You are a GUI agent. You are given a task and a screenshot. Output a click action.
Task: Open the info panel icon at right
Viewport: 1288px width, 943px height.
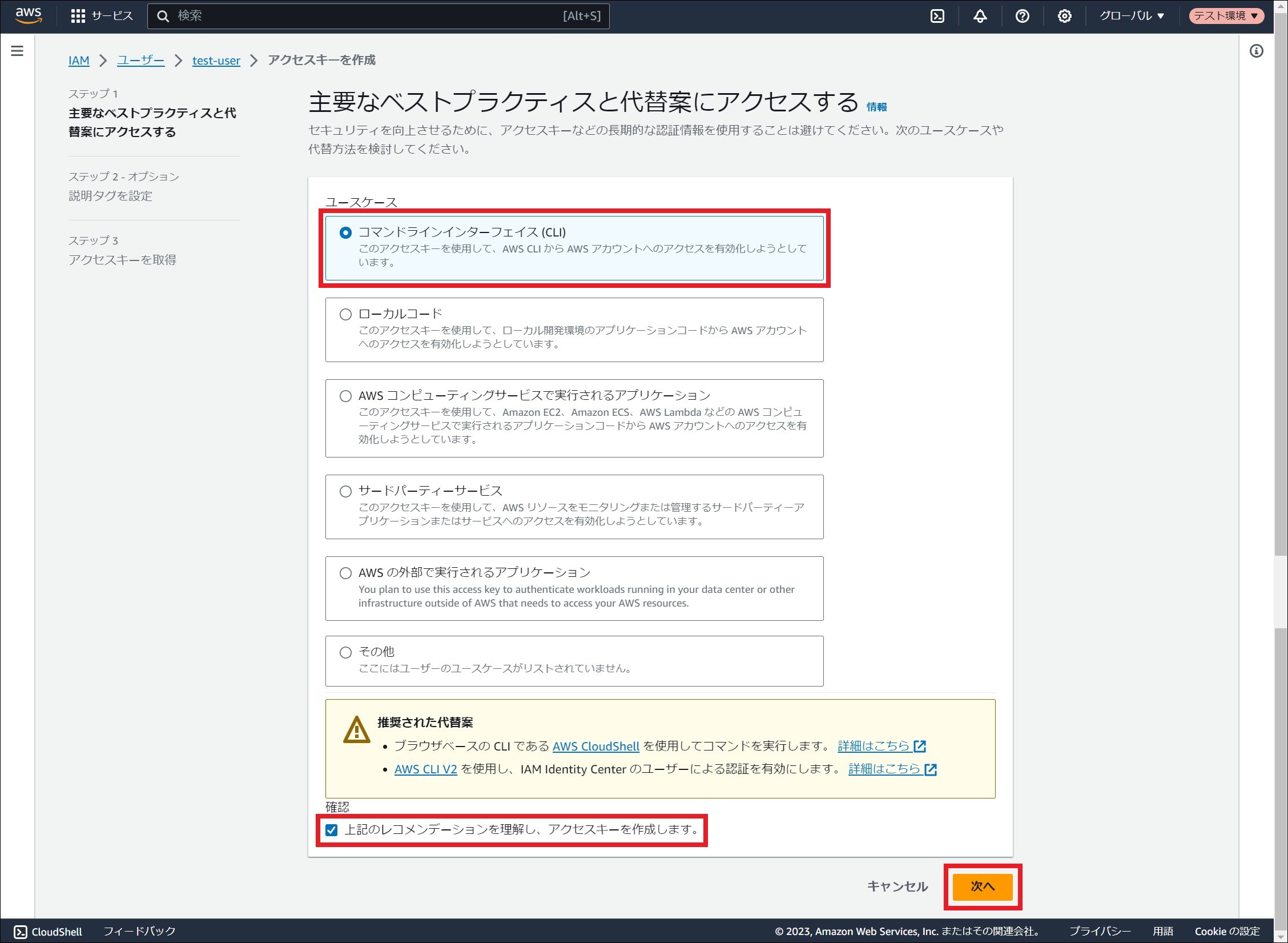(x=1256, y=51)
